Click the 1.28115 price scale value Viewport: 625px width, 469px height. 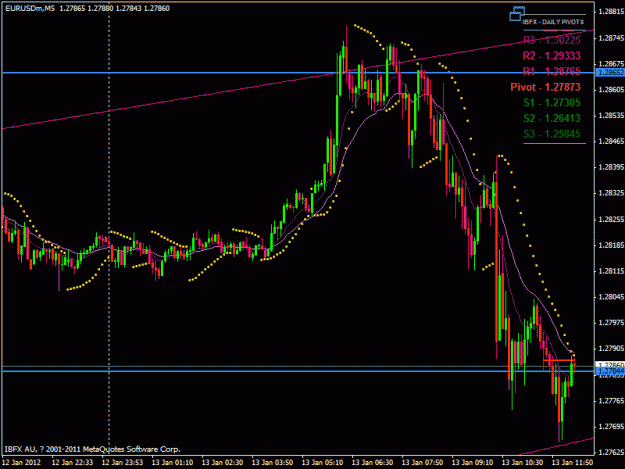click(611, 271)
